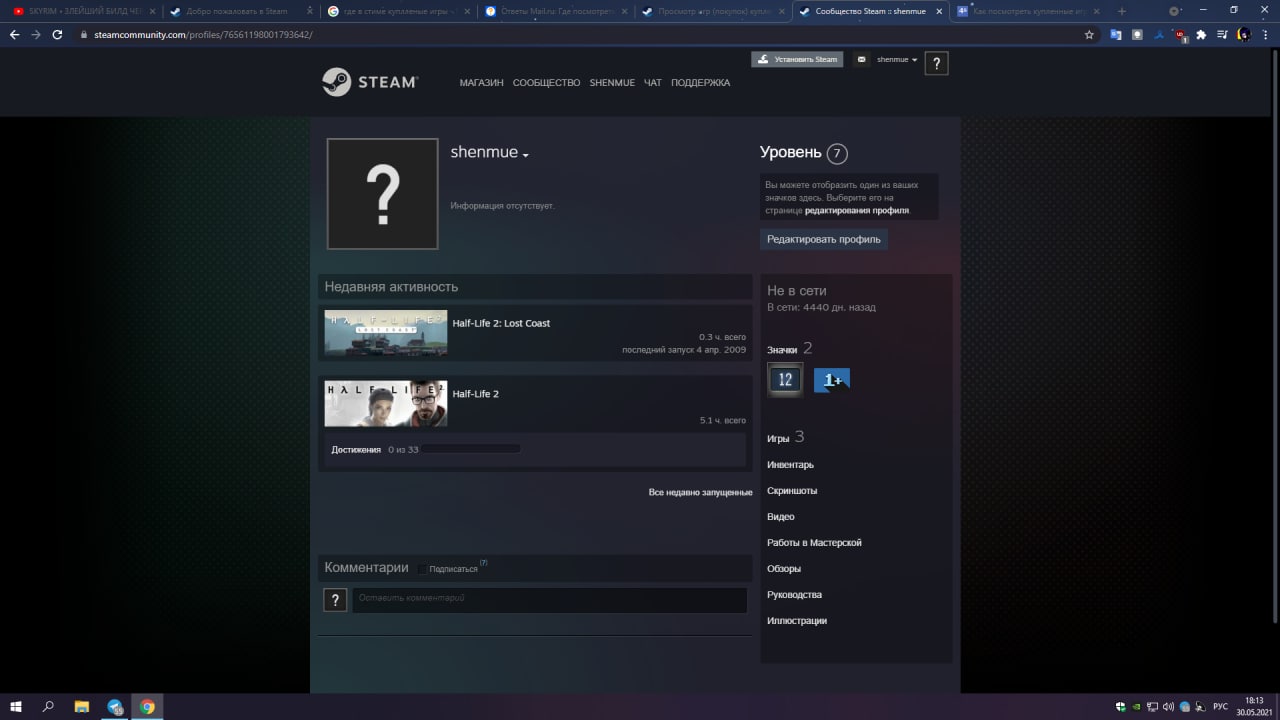Click the Half-Life 2 achievements progress bar
1280x720 pixels.
(471, 450)
